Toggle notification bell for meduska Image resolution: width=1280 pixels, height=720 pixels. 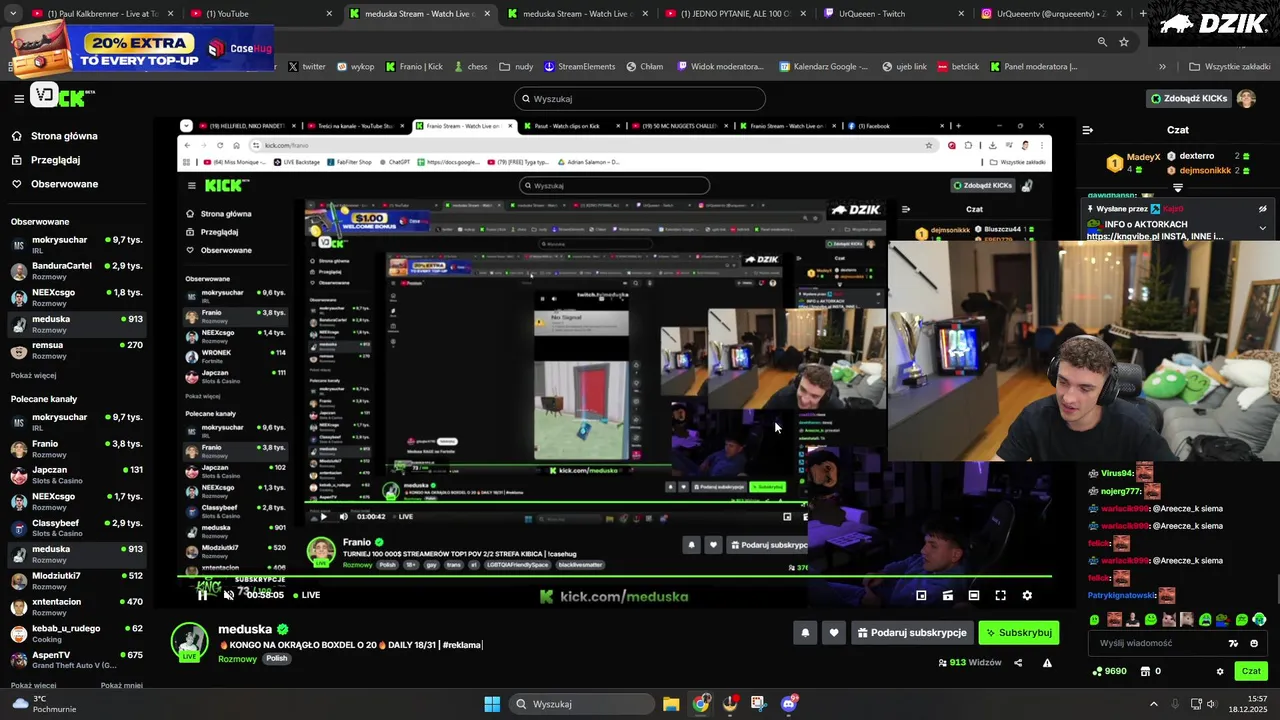pyautogui.click(x=805, y=633)
